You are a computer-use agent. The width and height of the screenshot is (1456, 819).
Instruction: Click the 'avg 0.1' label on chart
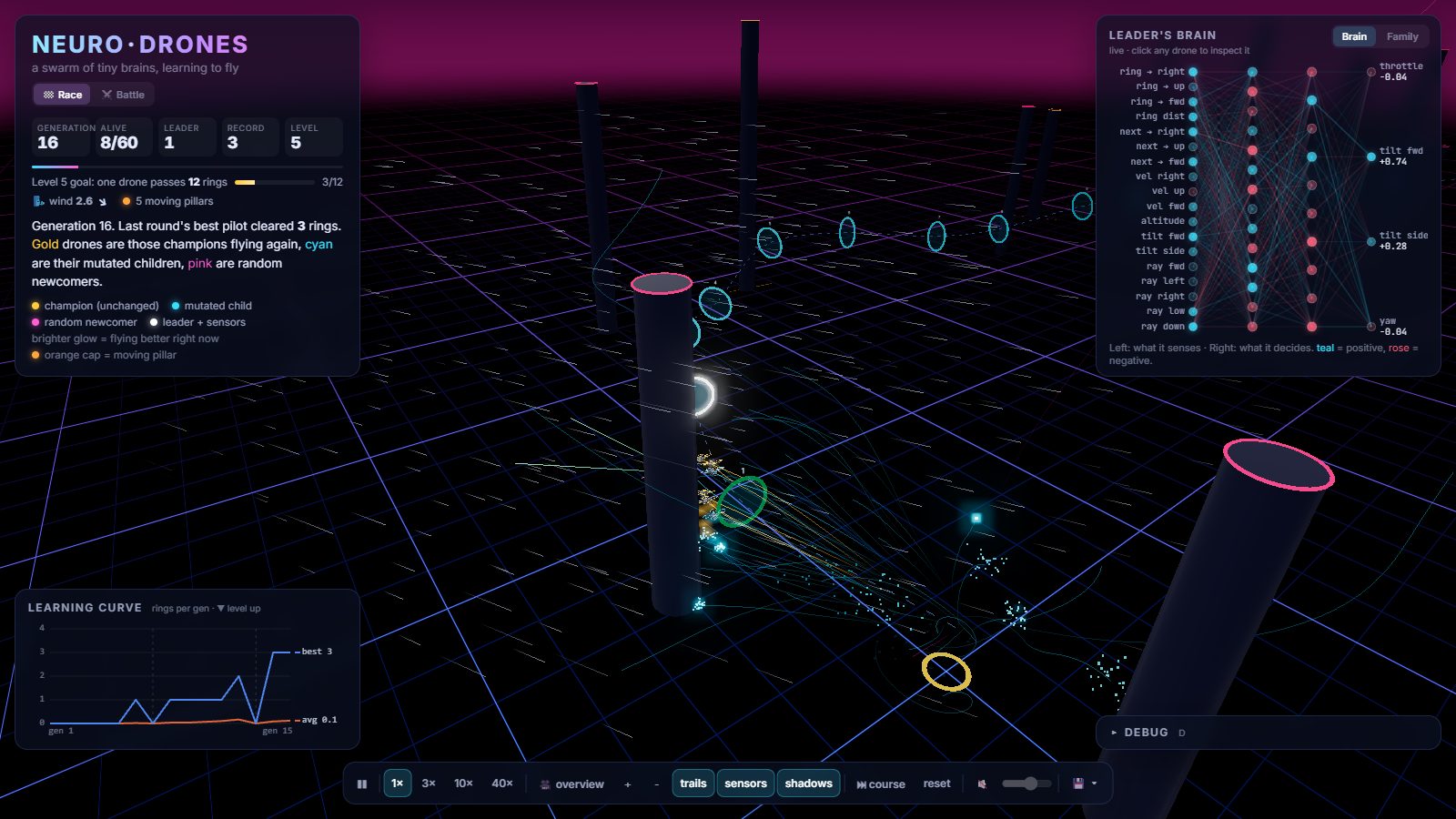319,720
